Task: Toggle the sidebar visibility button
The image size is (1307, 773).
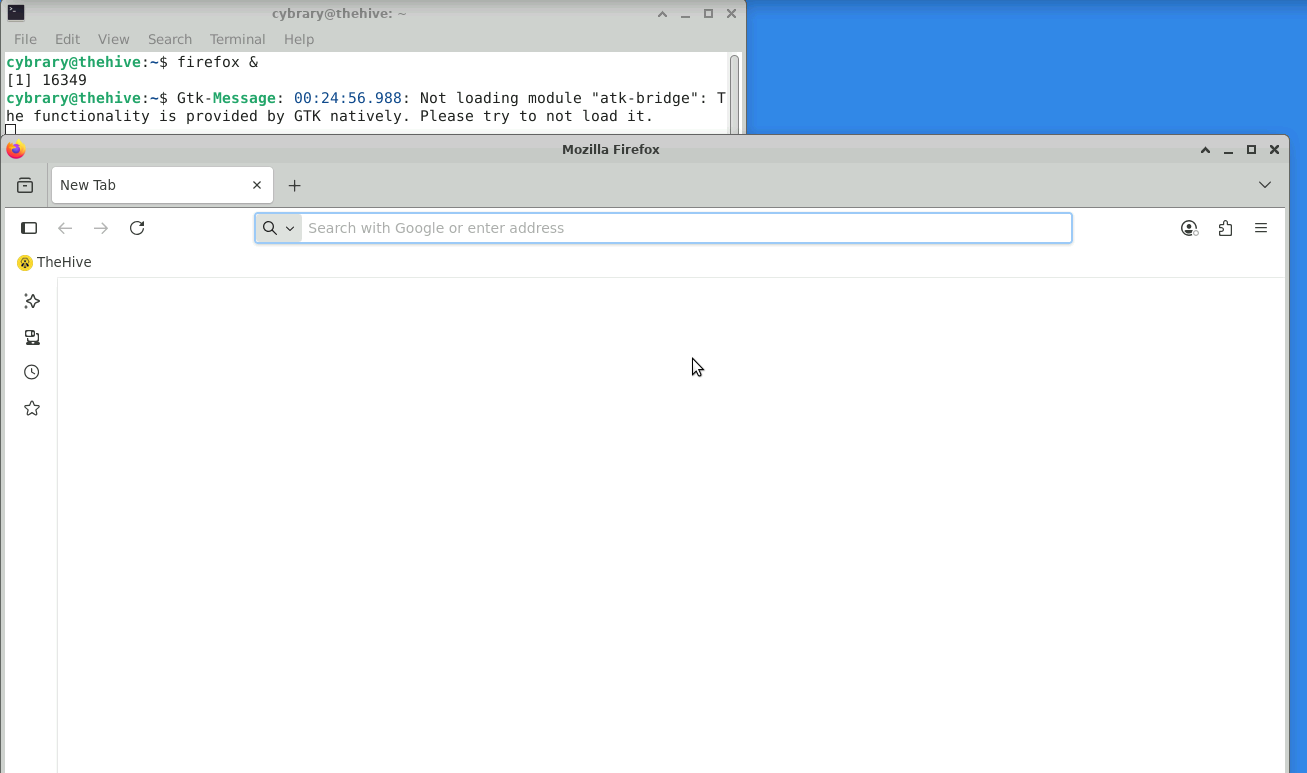Action: coord(29,228)
